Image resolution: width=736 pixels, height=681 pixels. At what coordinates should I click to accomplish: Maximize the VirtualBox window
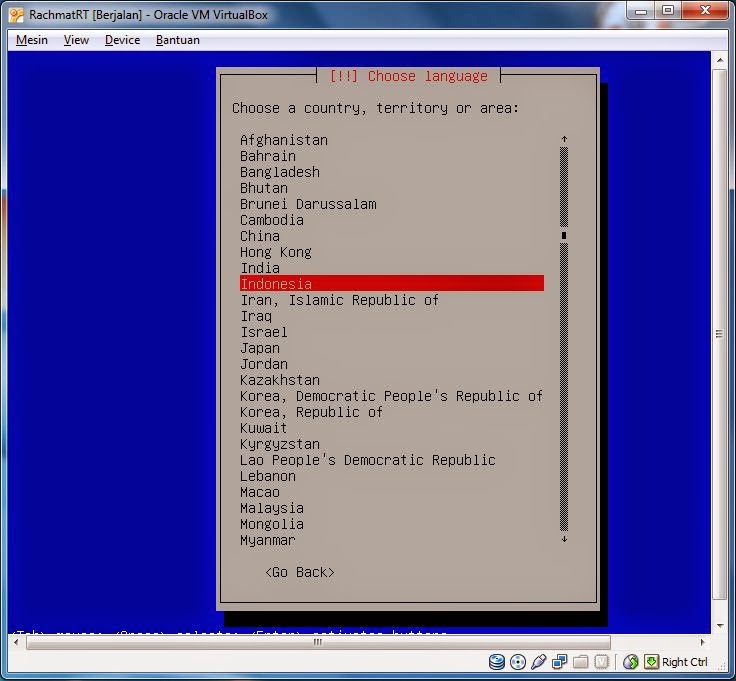[667, 10]
